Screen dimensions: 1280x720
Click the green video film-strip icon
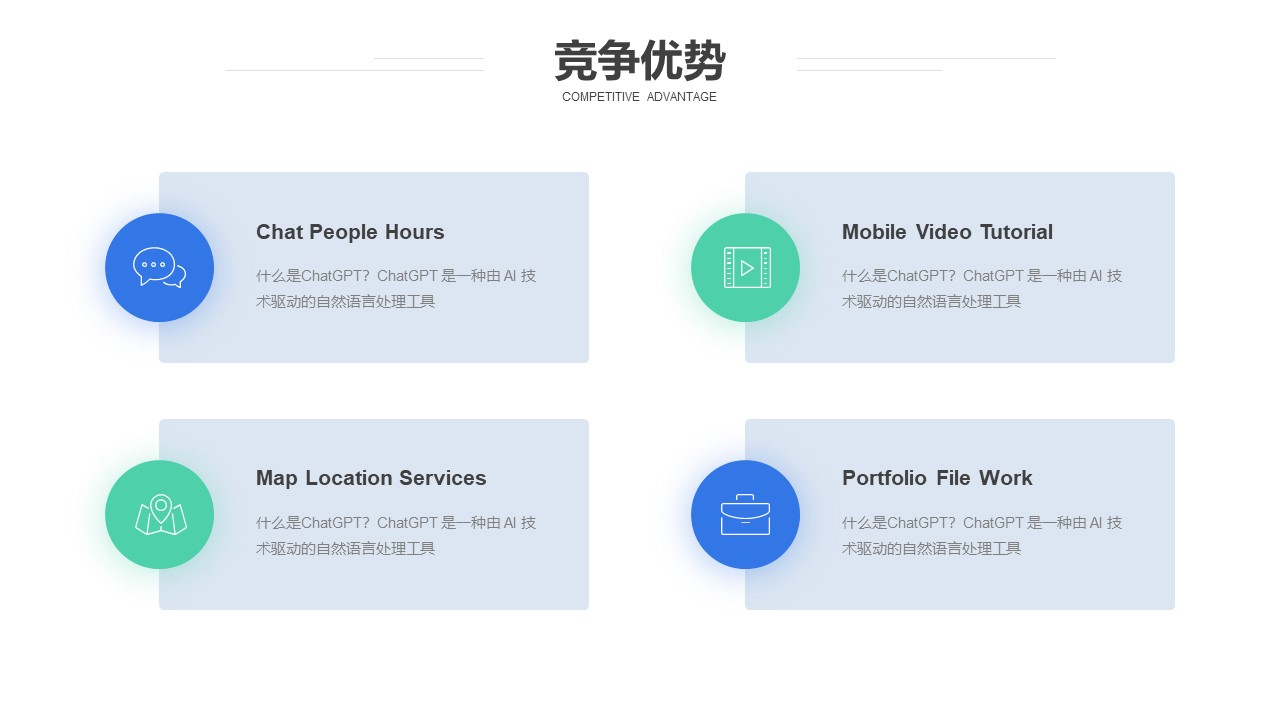coord(746,267)
